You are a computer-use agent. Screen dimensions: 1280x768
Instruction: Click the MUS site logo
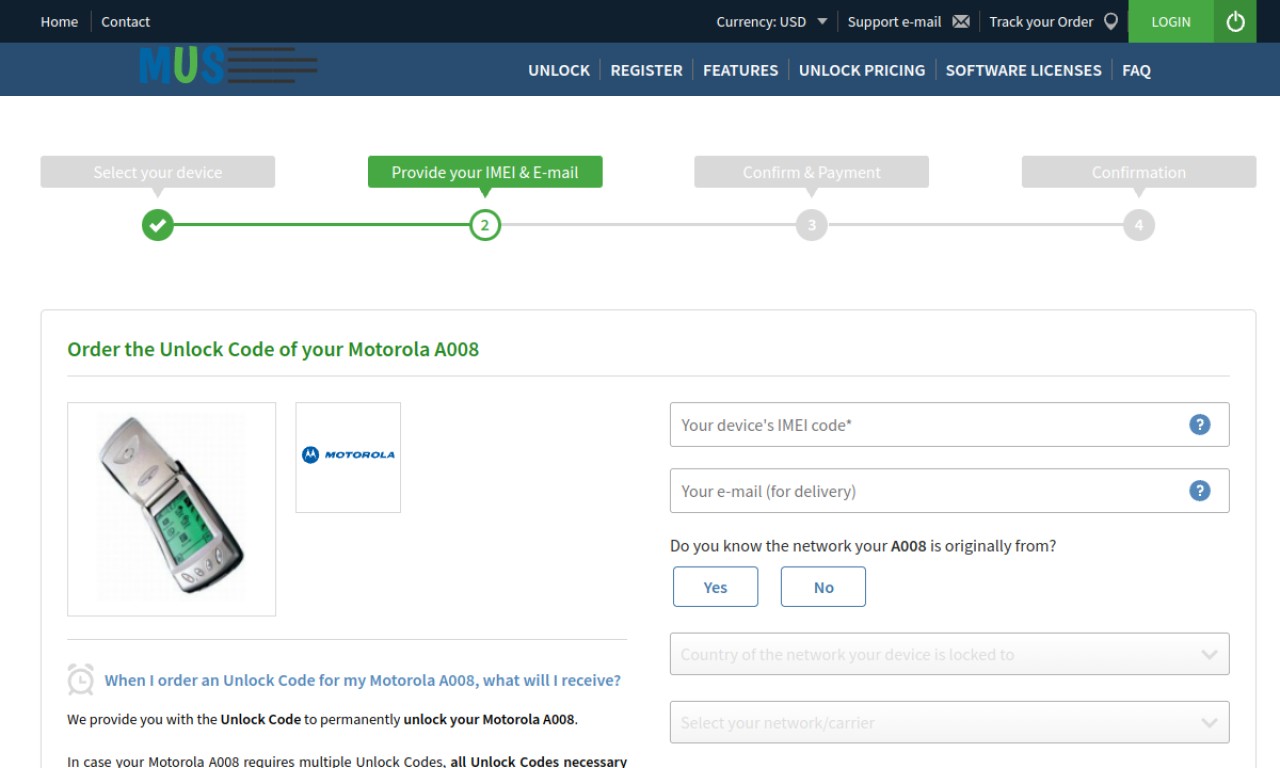[x=229, y=66]
